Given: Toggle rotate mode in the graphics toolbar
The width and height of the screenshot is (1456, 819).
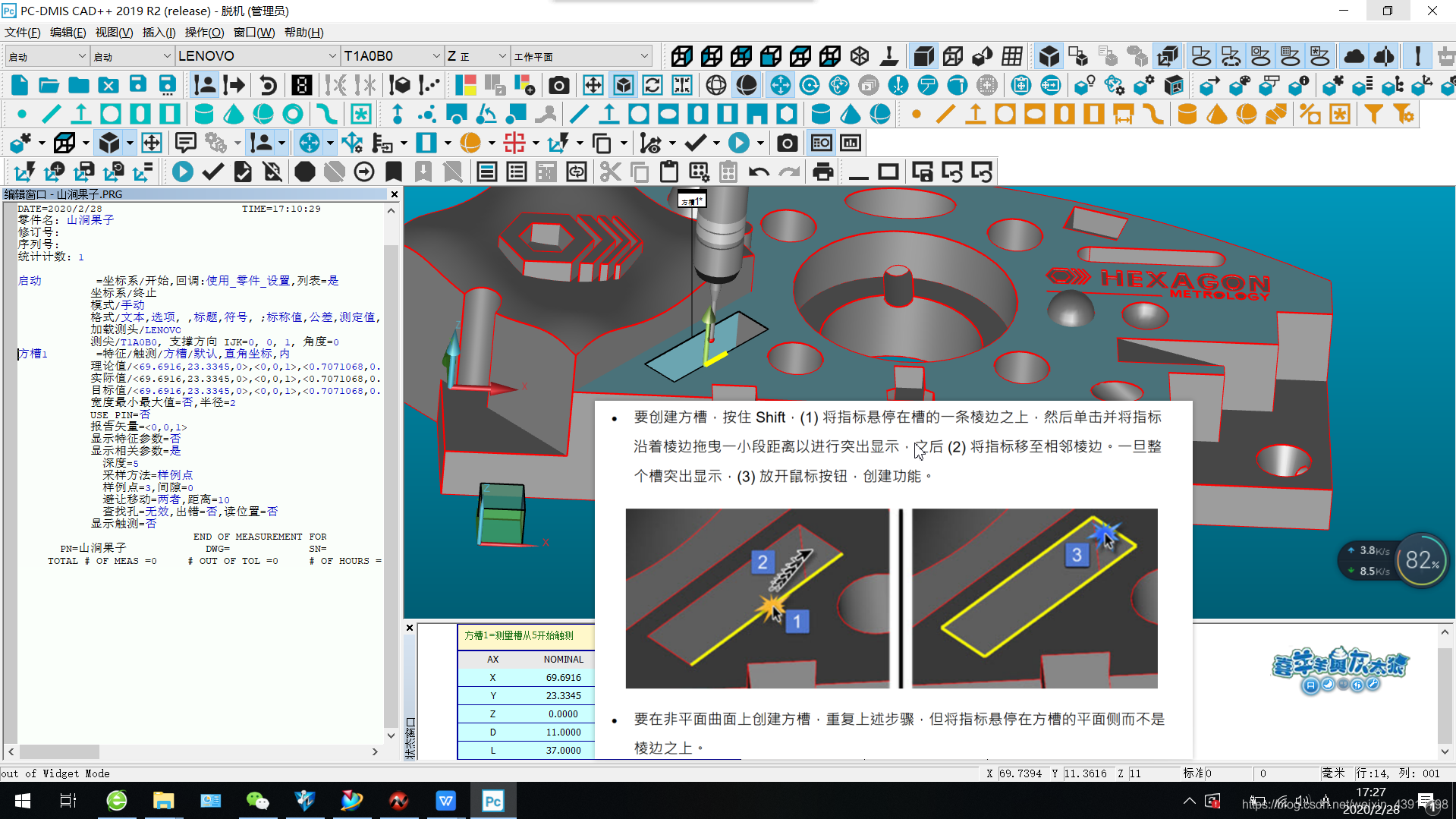Looking at the screenshot, I should (x=809, y=85).
